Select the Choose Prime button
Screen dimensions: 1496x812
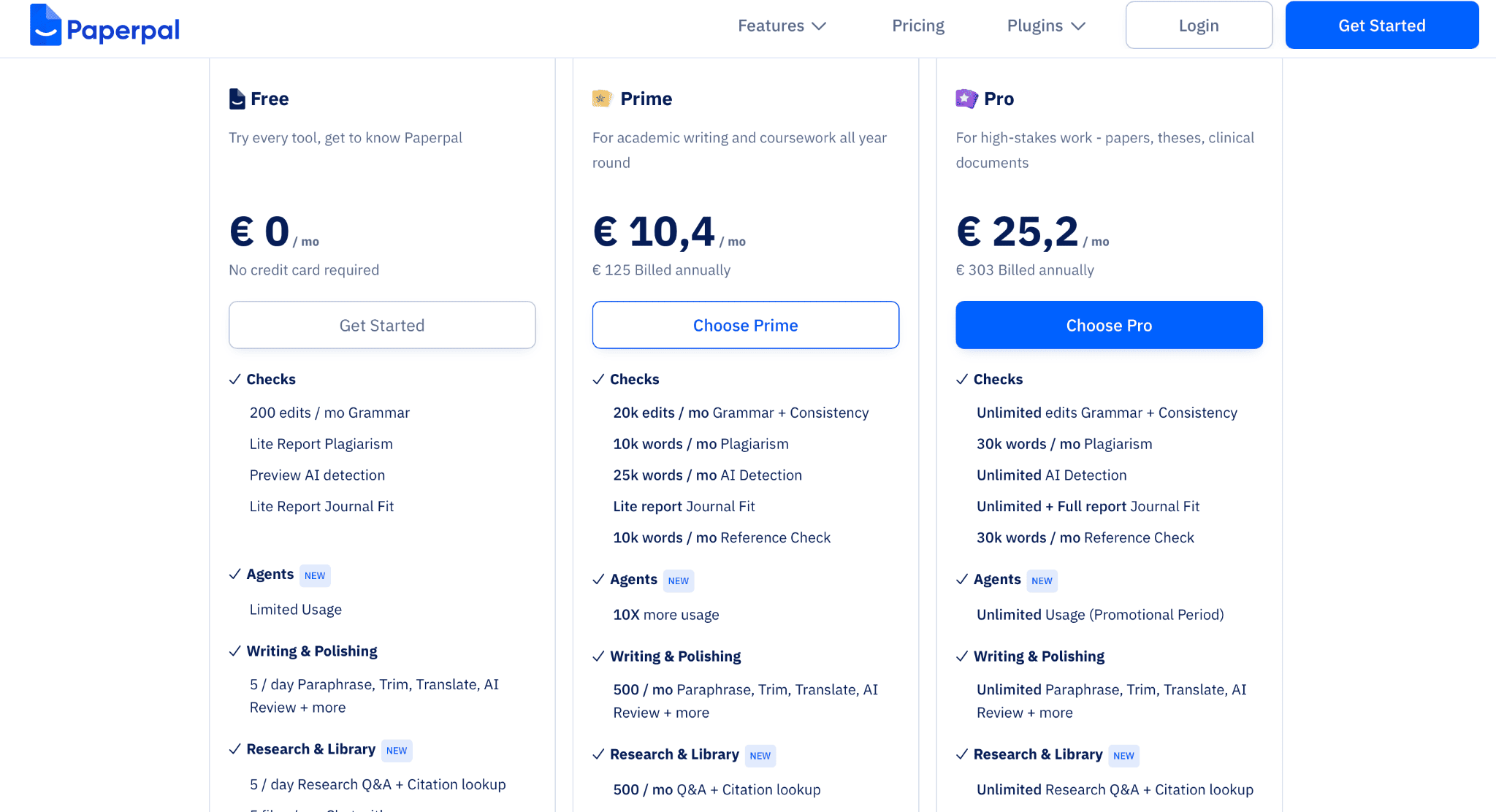[746, 325]
